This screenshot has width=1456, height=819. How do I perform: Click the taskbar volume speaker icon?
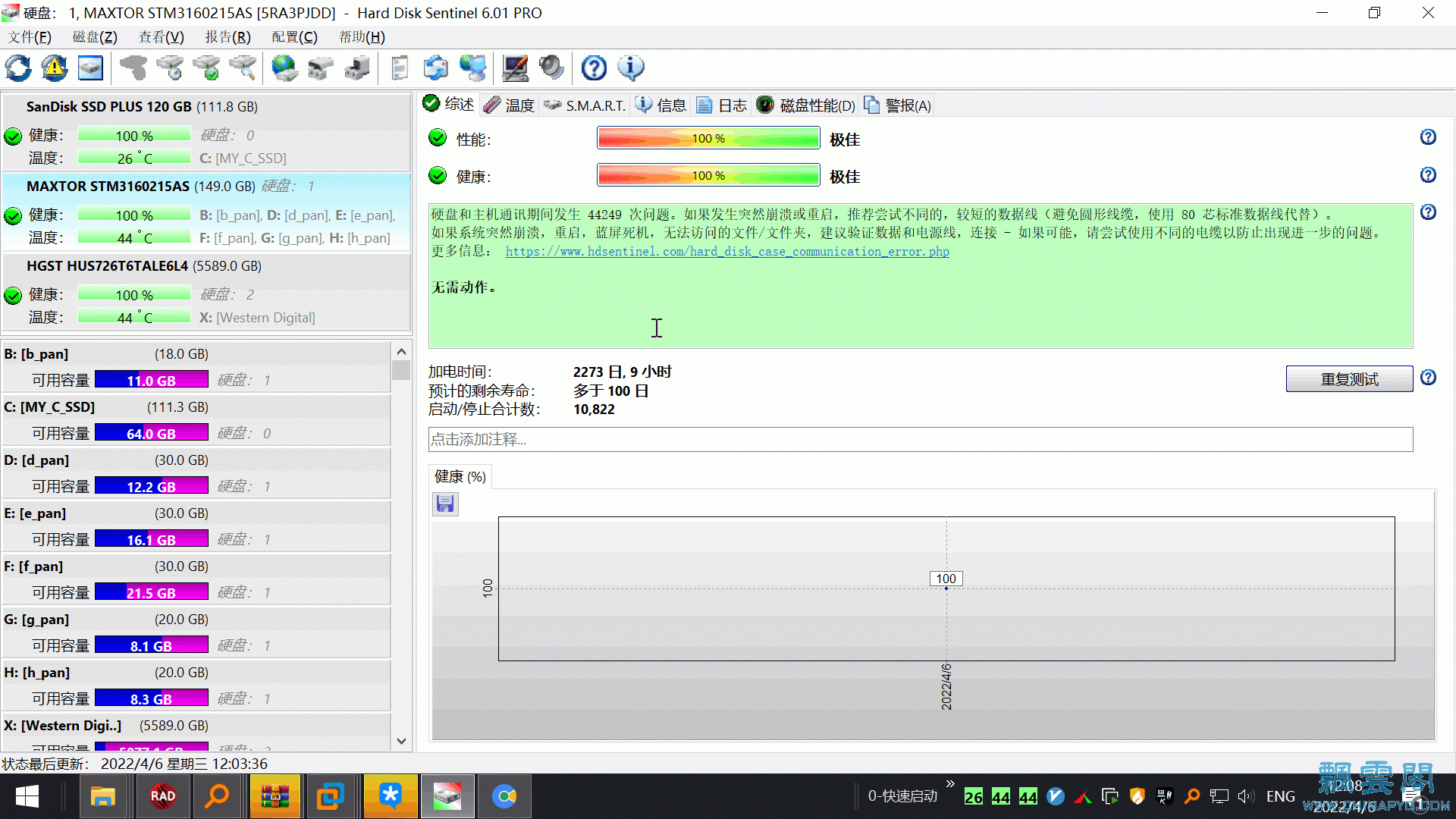pyautogui.click(x=1245, y=796)
